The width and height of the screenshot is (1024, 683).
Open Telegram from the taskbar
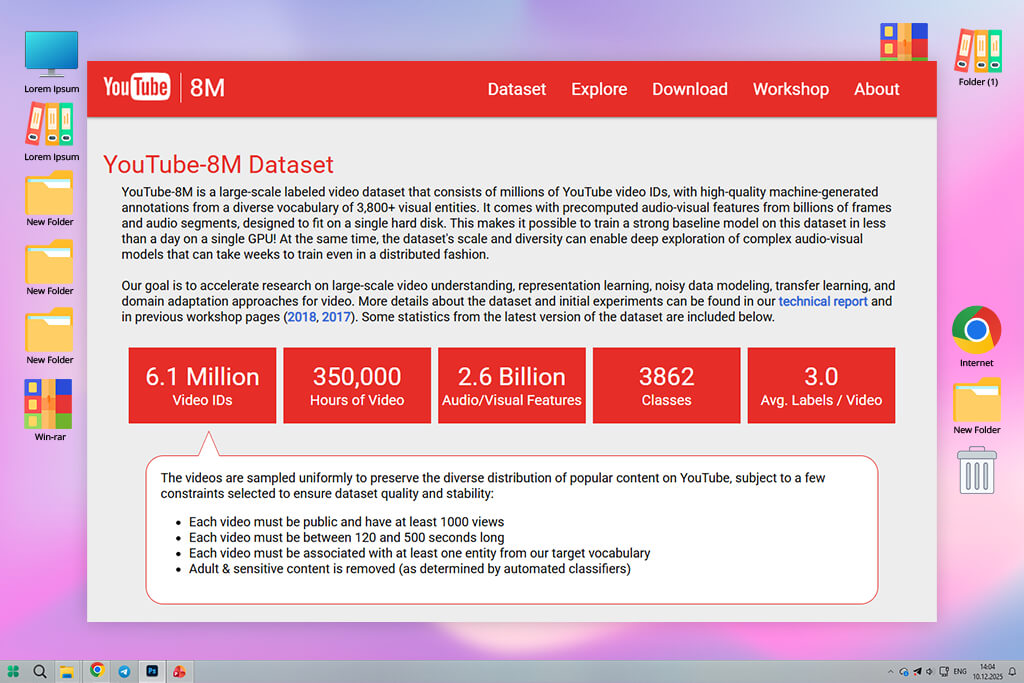tap(124, 671)
